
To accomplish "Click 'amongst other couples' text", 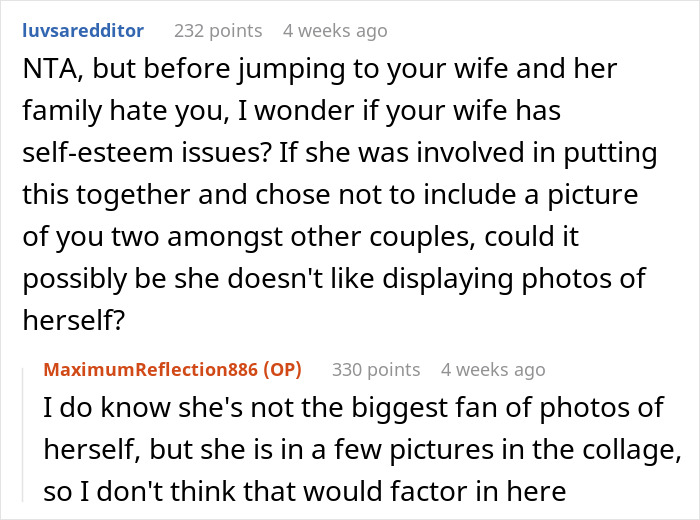I will 321,237.
